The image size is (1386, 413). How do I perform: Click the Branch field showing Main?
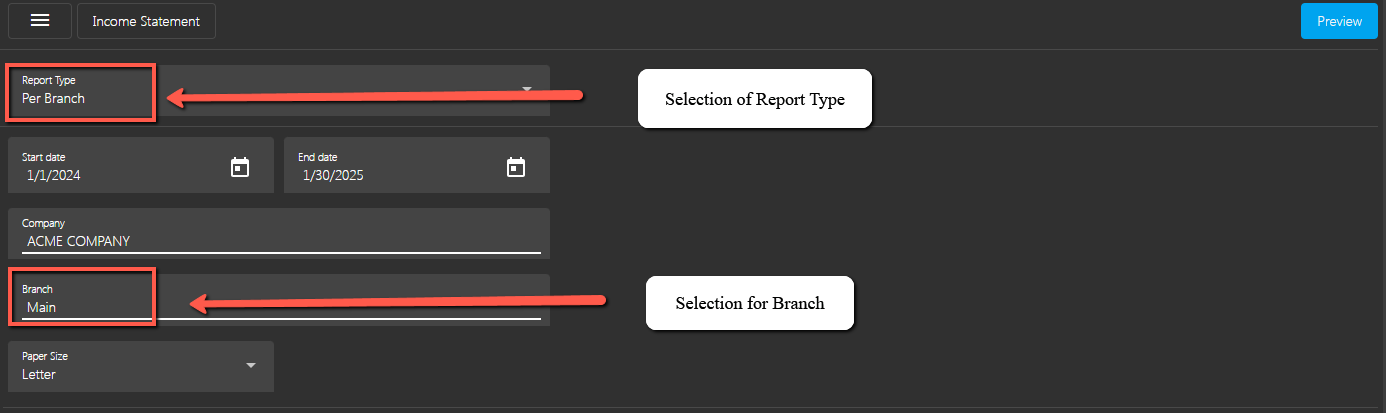(279, 299)
